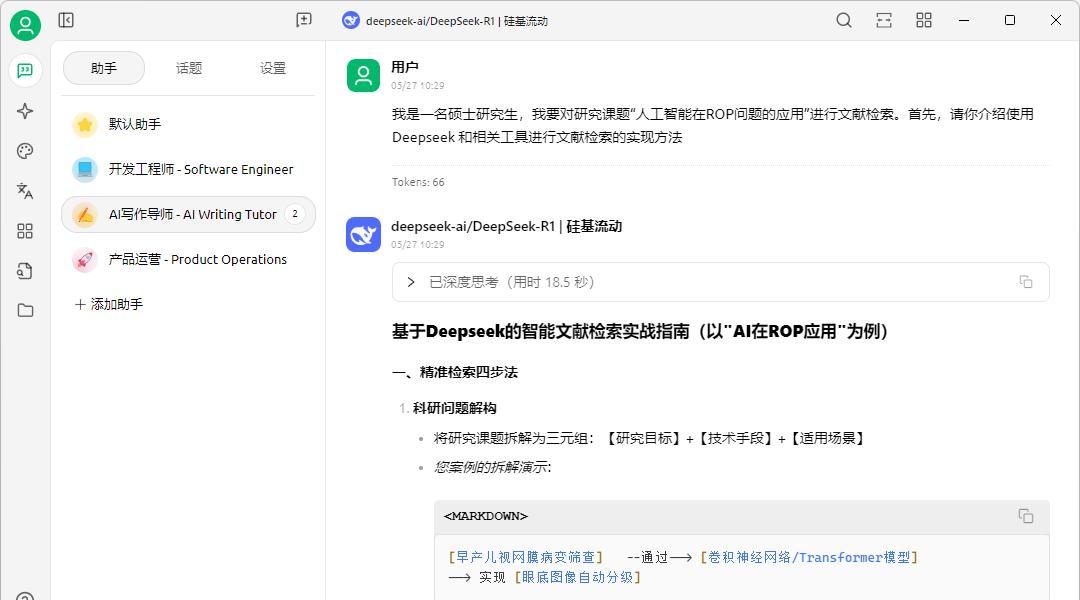Search messages with magnifier icon
The width and height of the screenshot is (1080, 600).
pyautogui.click(x=844, y=20)
